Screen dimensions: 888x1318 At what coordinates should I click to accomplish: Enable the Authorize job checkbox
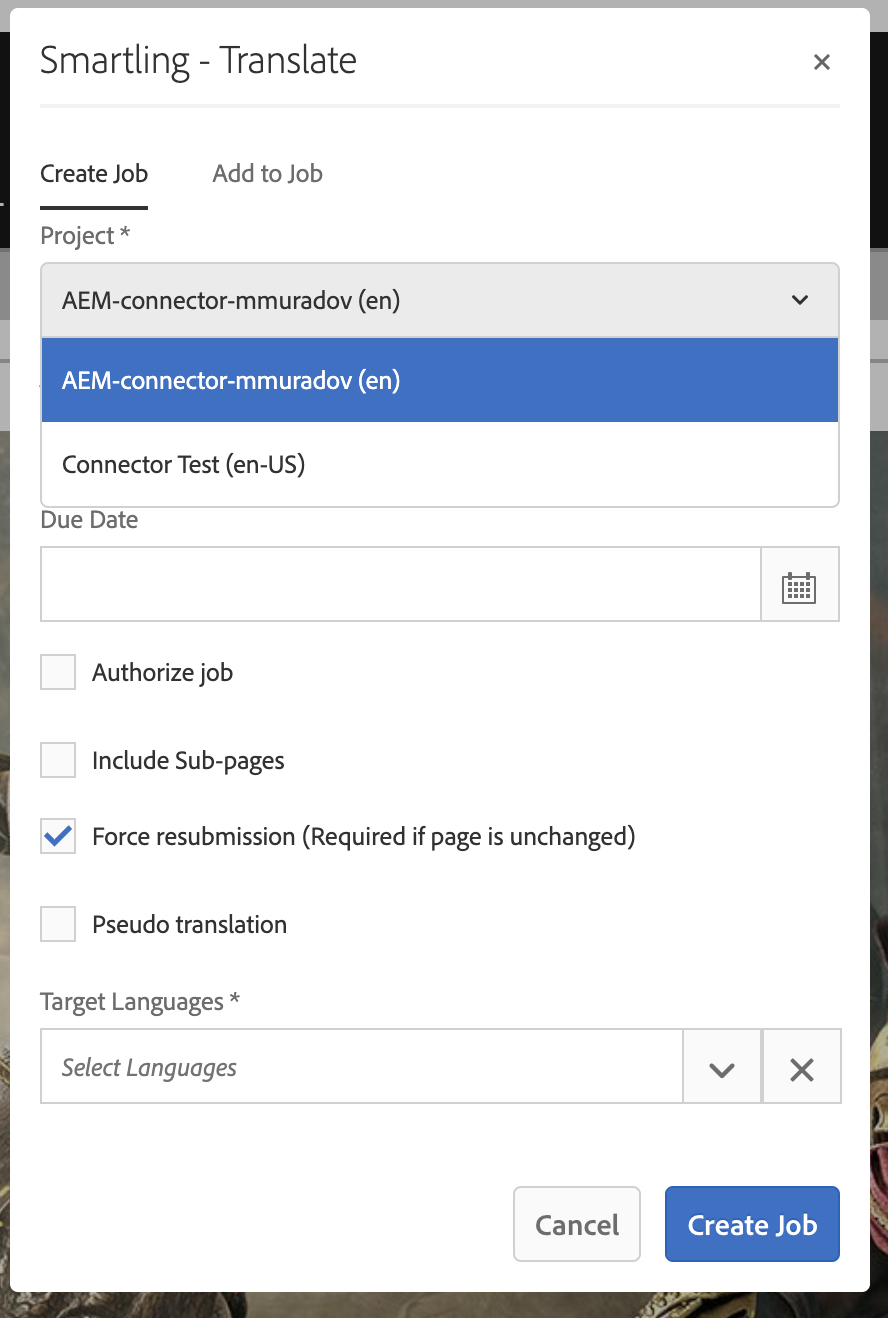(58, 672)
